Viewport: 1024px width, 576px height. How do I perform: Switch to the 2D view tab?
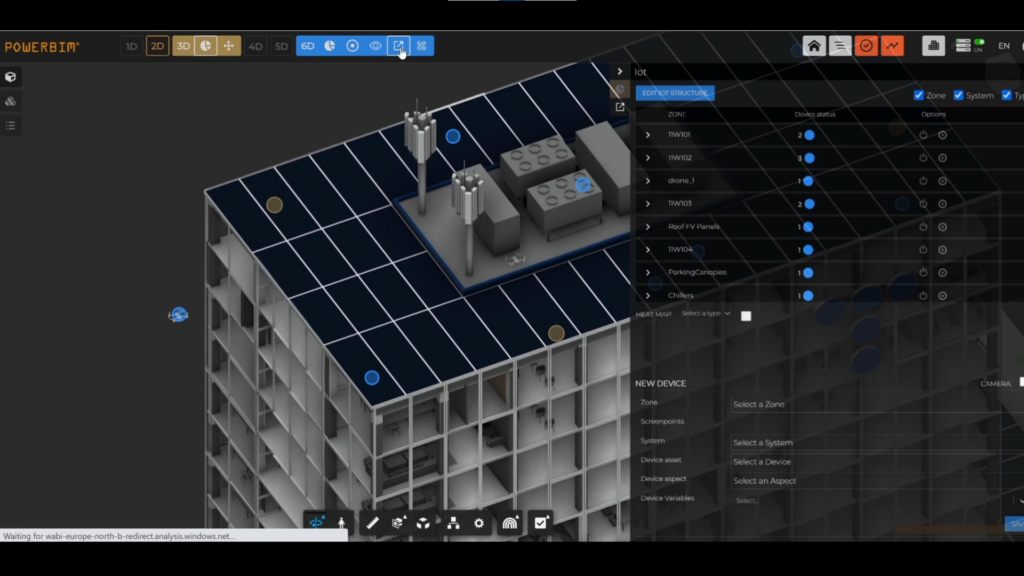(x=157, y=46)
